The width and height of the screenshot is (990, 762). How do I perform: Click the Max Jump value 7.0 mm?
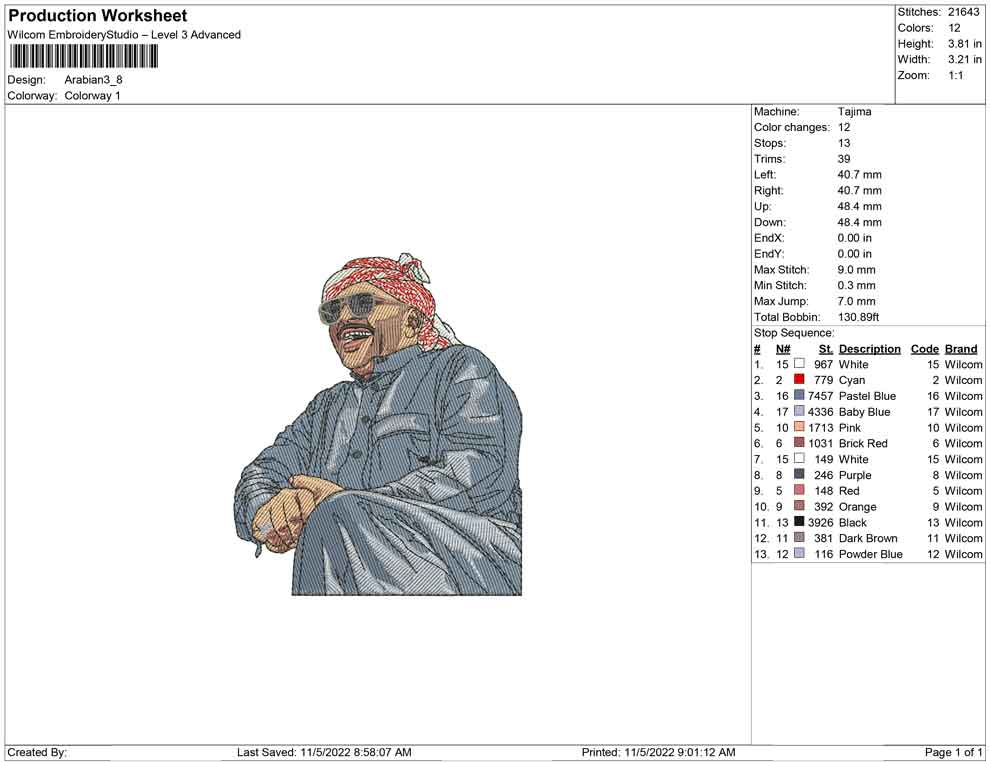point(856,301)
